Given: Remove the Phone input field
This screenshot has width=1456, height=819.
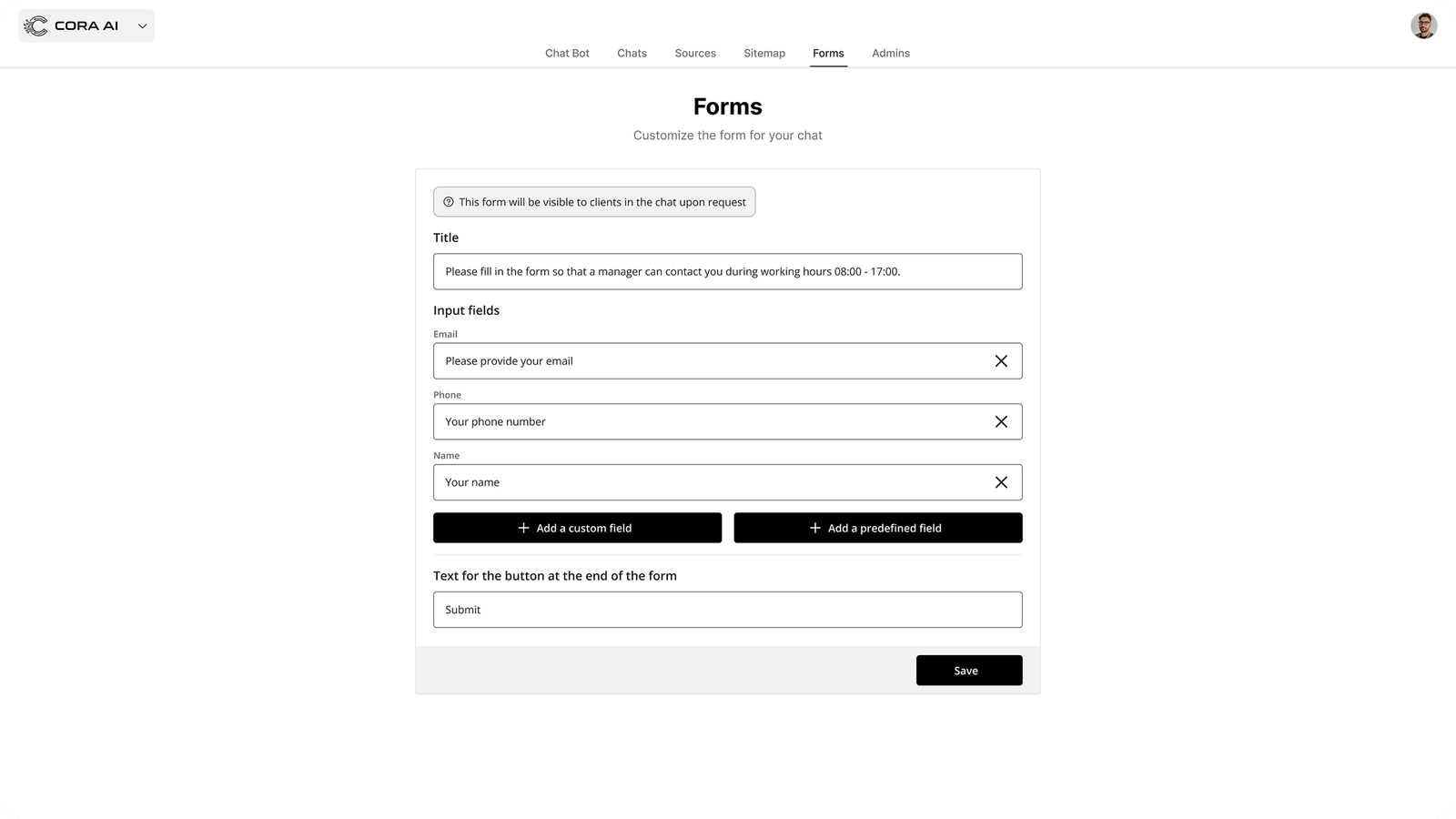Looking at the screenshot, I should click(1002, 421).
